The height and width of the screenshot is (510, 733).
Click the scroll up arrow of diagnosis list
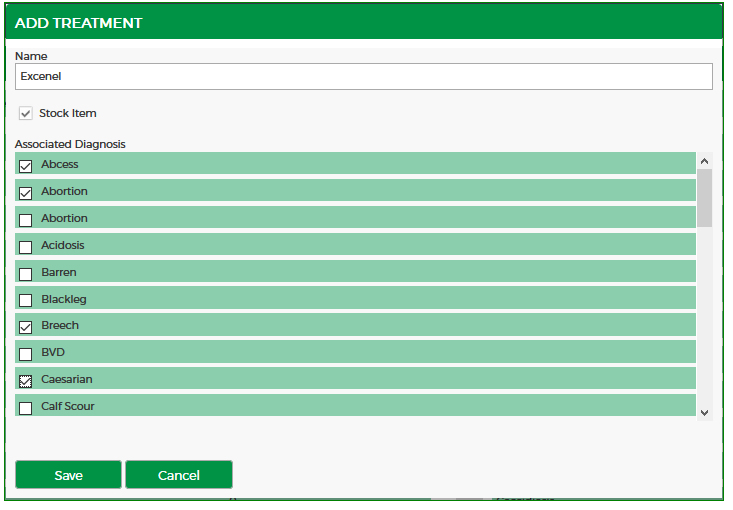(x=704, y=161)
